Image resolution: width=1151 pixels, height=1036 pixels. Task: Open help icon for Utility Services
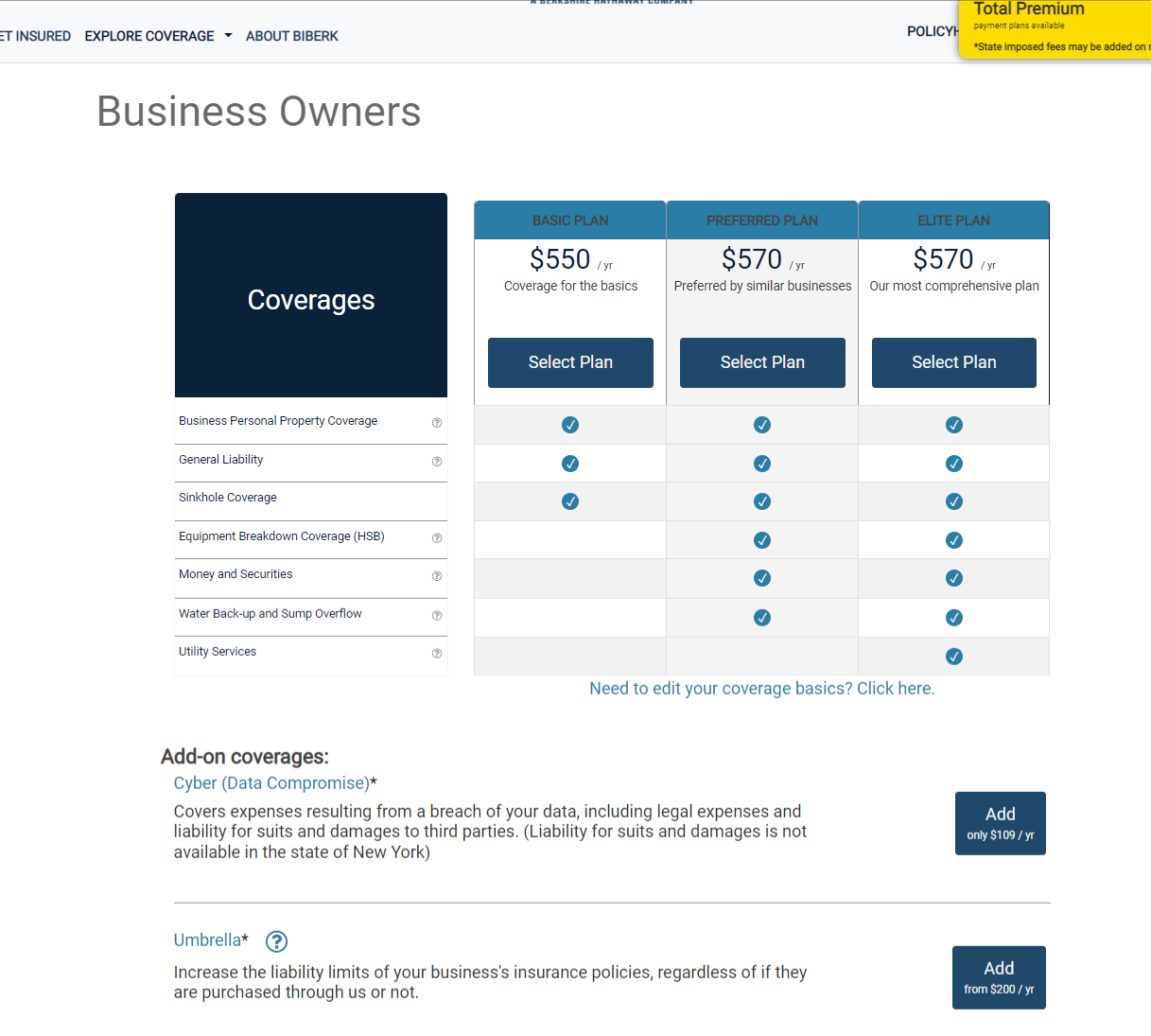click(437, 654)
